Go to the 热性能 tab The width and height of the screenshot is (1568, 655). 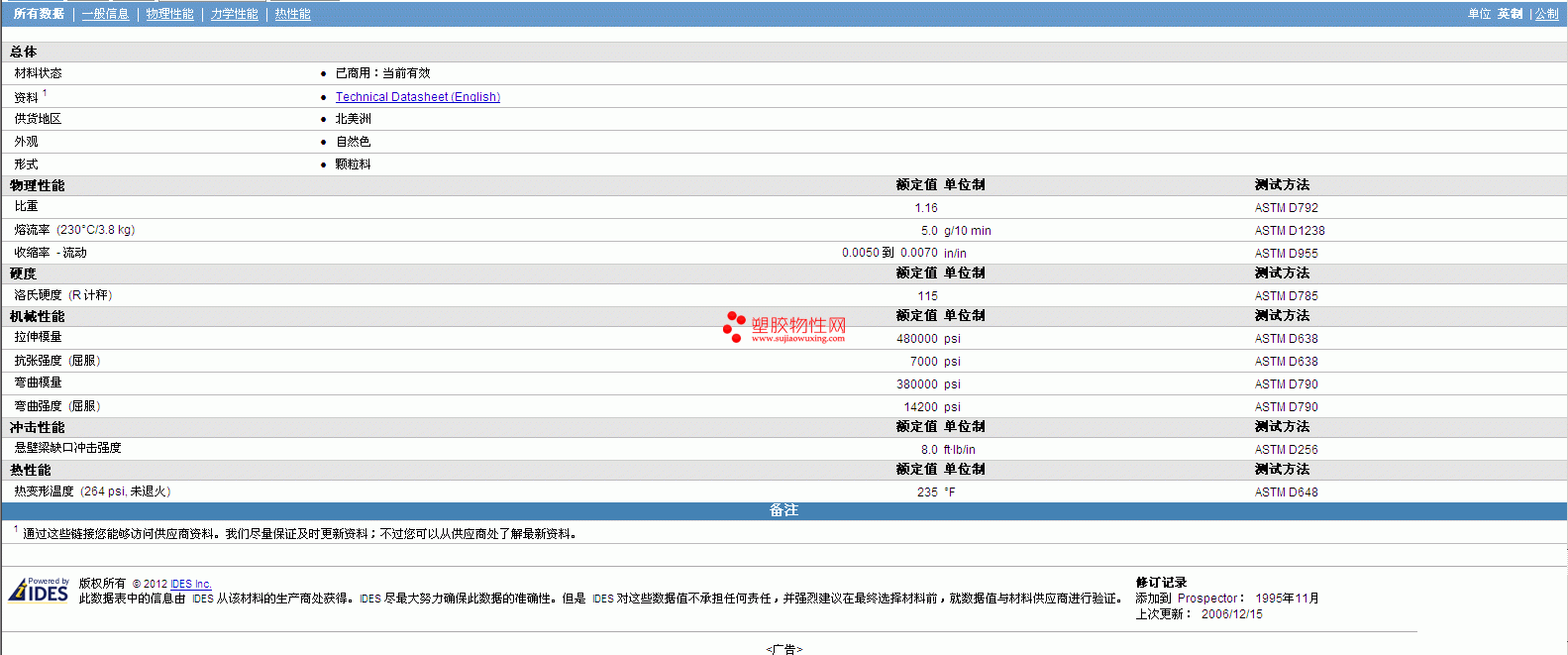click(292, 14)
